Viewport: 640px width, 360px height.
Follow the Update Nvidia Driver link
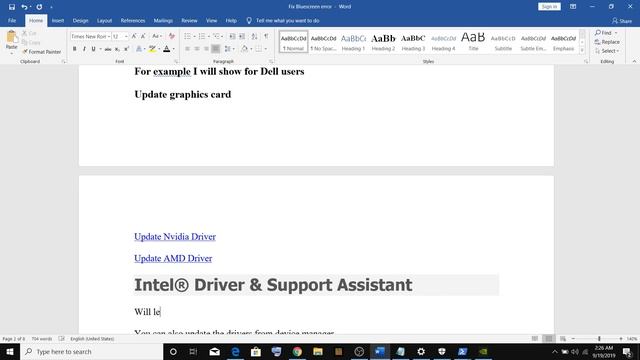pyautogui.click(x=175, y=237)
